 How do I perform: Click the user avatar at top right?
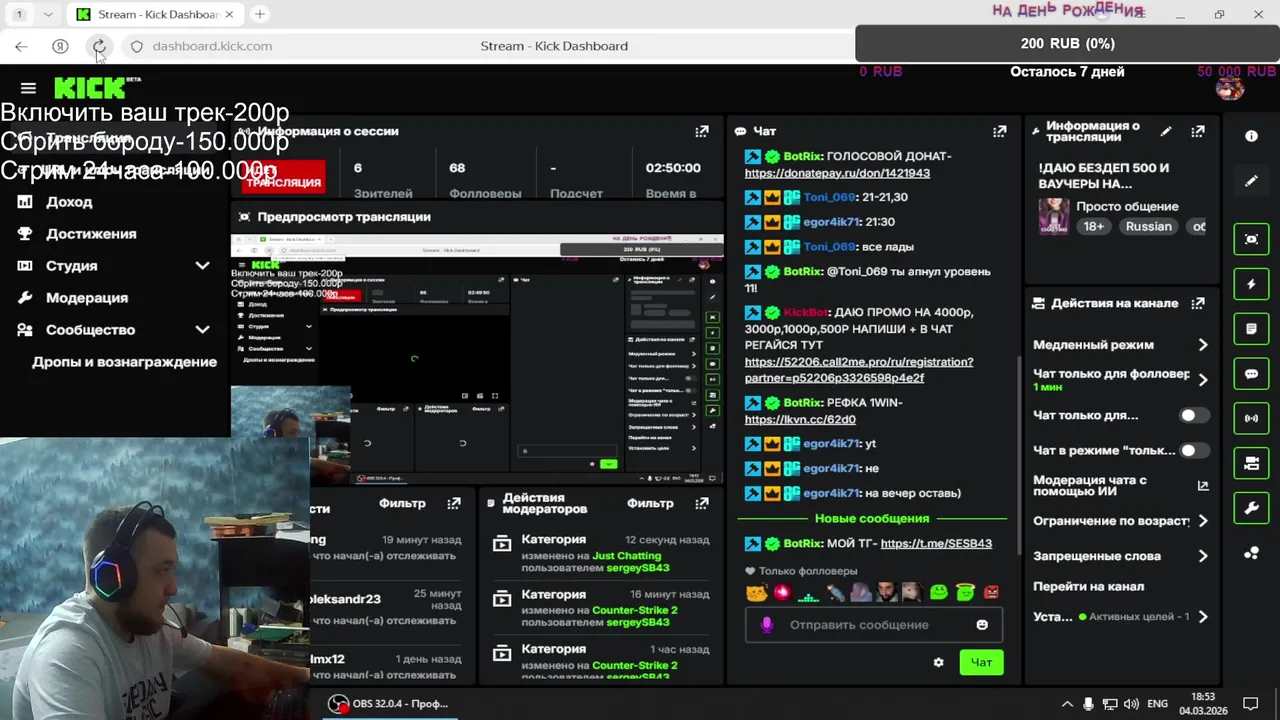(1230, 88)
